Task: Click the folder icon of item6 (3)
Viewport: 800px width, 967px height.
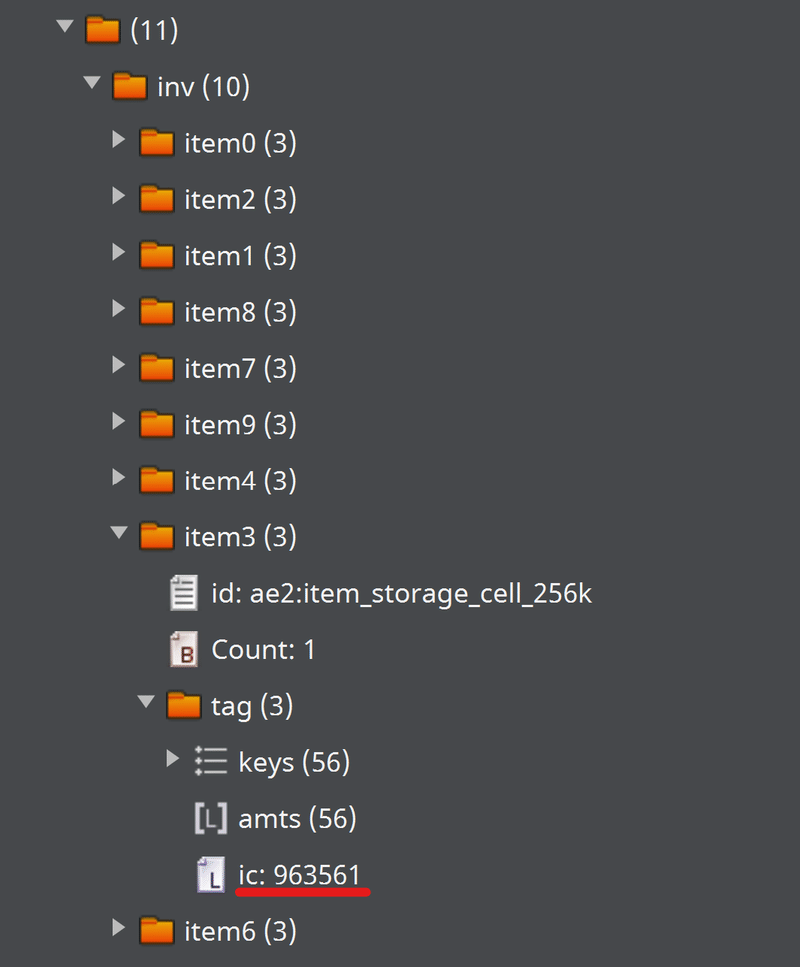Action: 156,930
